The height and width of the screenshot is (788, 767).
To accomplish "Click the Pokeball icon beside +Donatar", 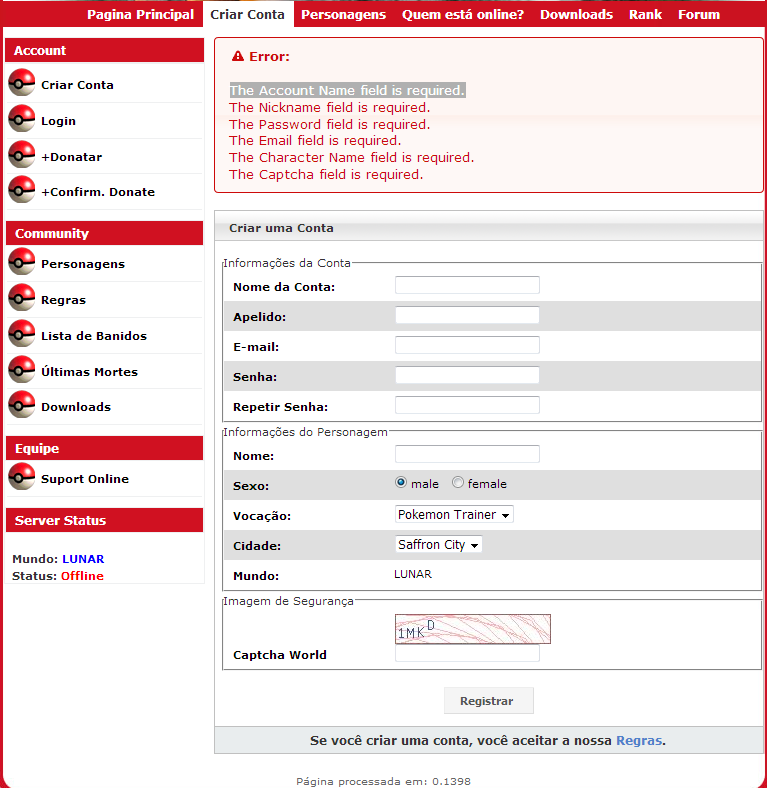I will pos(22,155).
